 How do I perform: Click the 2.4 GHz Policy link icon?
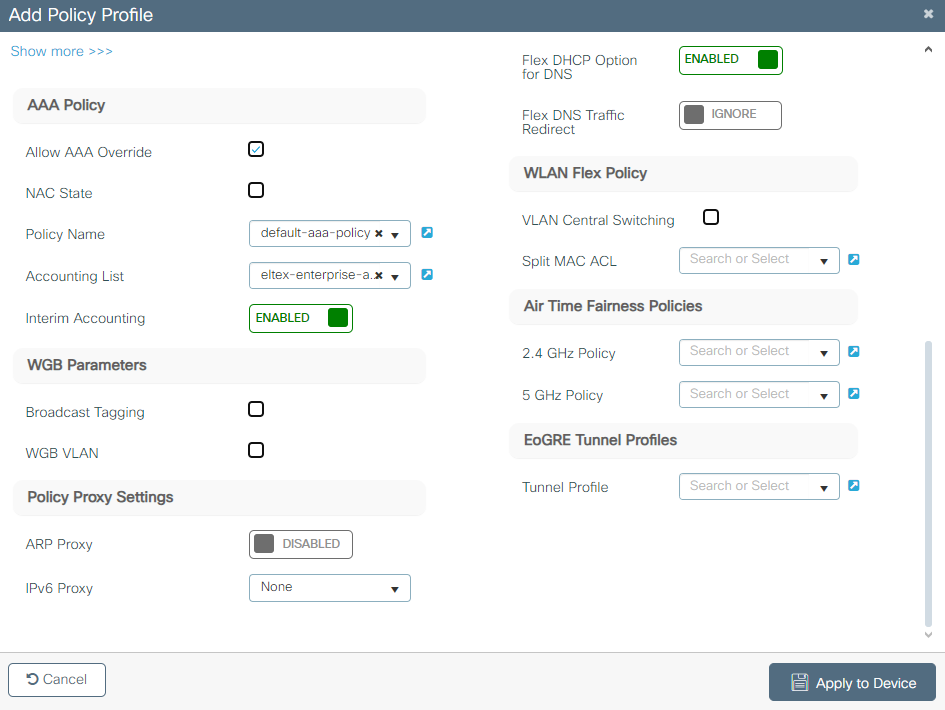pos(854,352)
